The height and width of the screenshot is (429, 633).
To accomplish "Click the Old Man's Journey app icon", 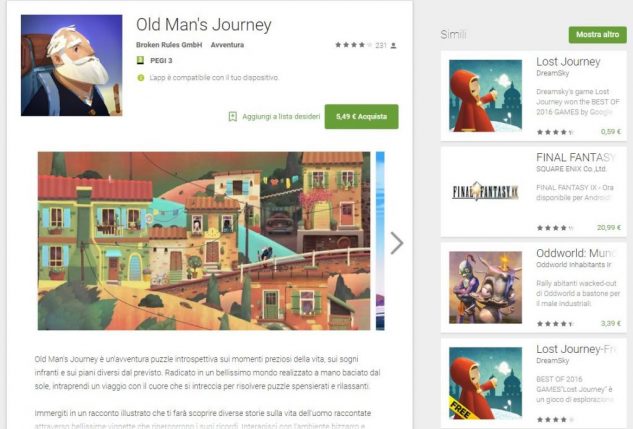I will click(x=71, y=65).
